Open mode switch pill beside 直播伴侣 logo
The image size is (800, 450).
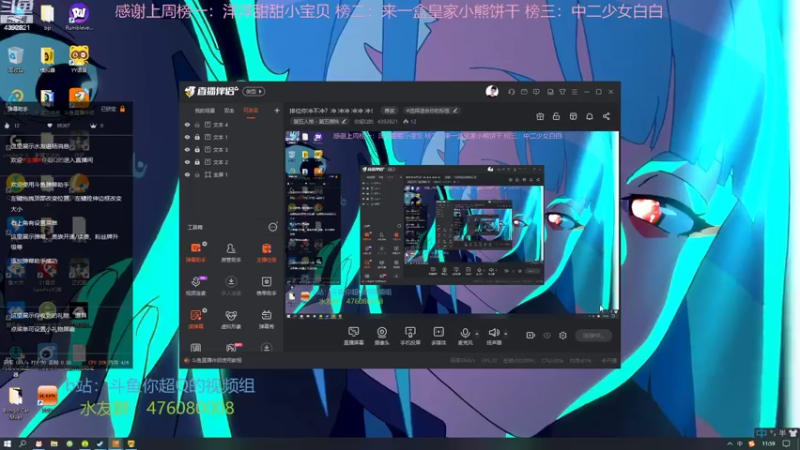[254, 92]
